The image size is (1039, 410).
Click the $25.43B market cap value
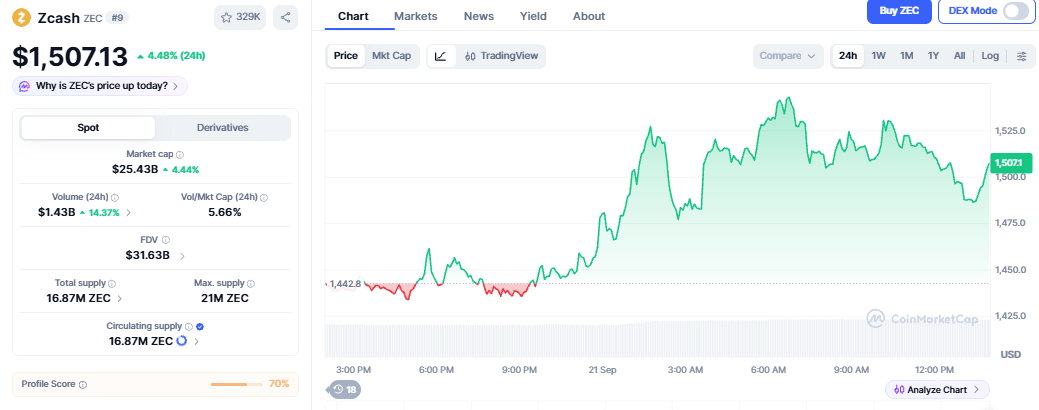click(x=135, y=169)
